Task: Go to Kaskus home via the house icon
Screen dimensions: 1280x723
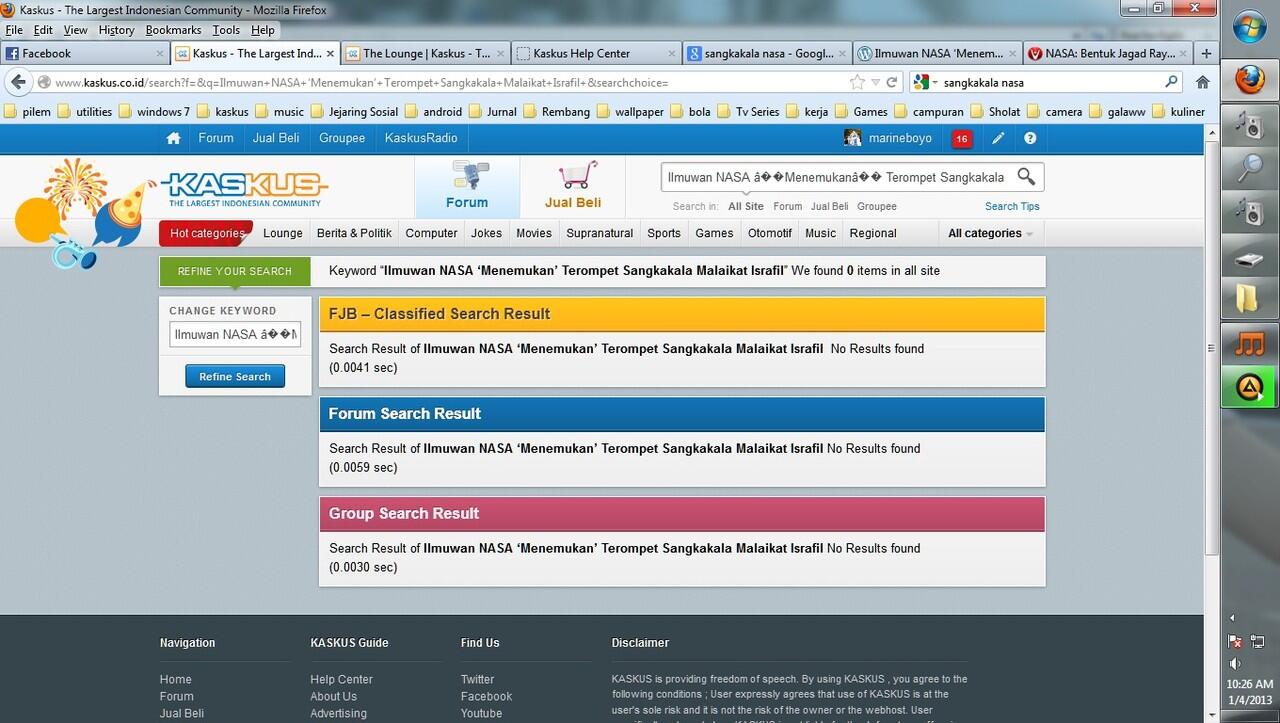Action: [x=174, y=138]
